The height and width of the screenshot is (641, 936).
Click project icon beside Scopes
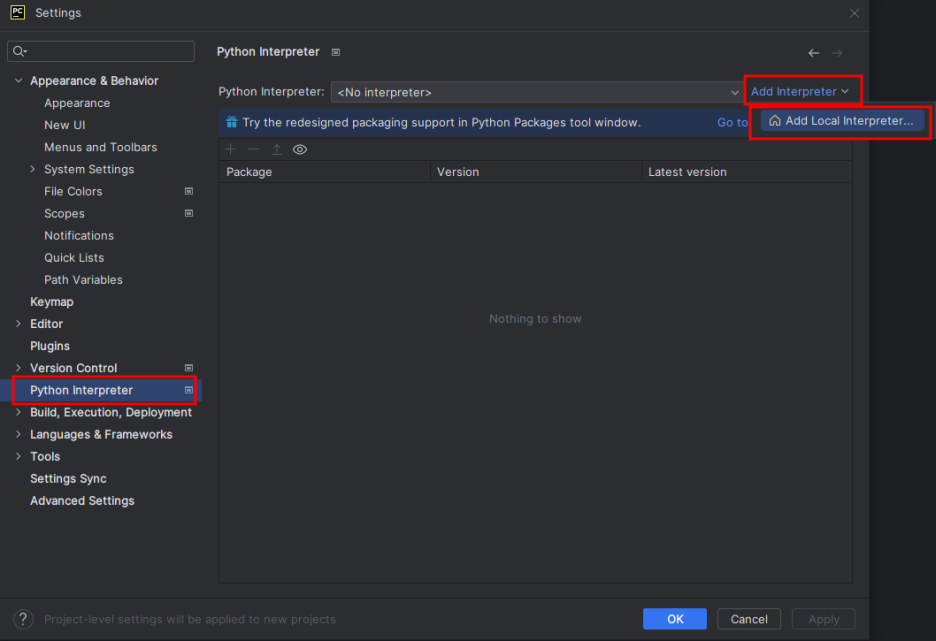pyautogui.click(x=189, y=213)
